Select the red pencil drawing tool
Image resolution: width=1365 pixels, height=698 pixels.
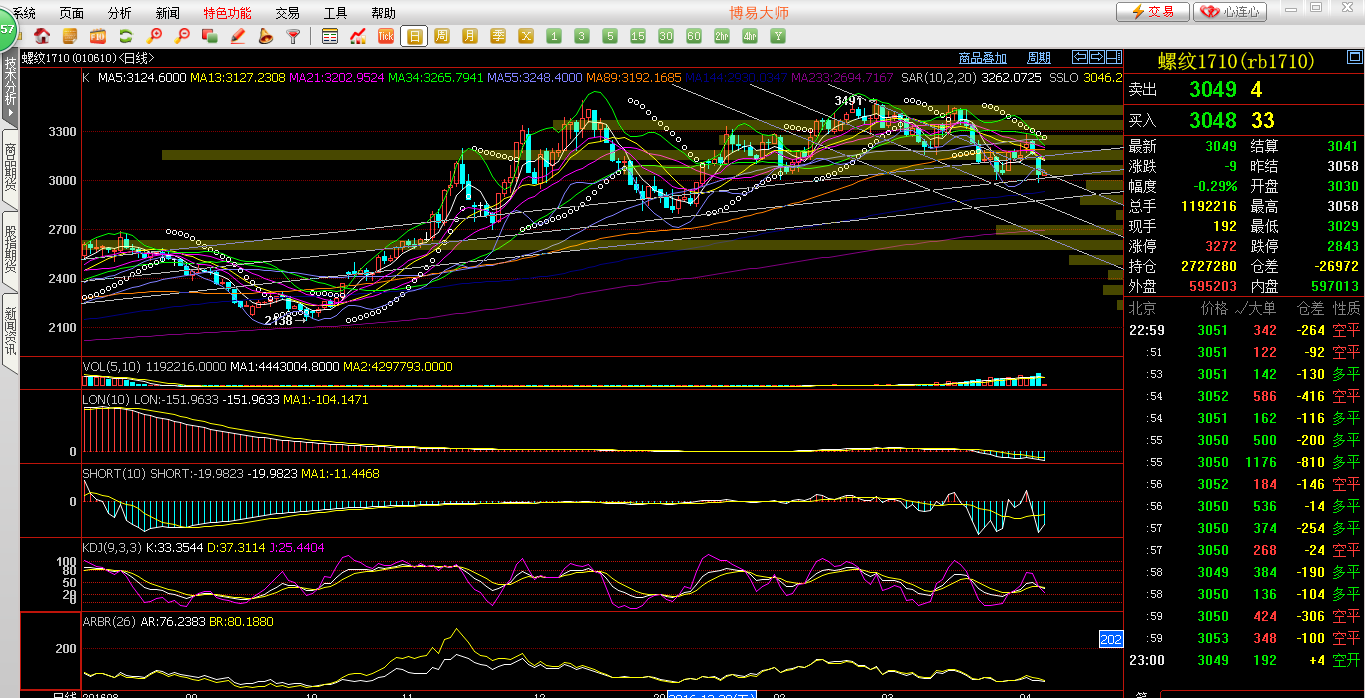click(238, 36)
